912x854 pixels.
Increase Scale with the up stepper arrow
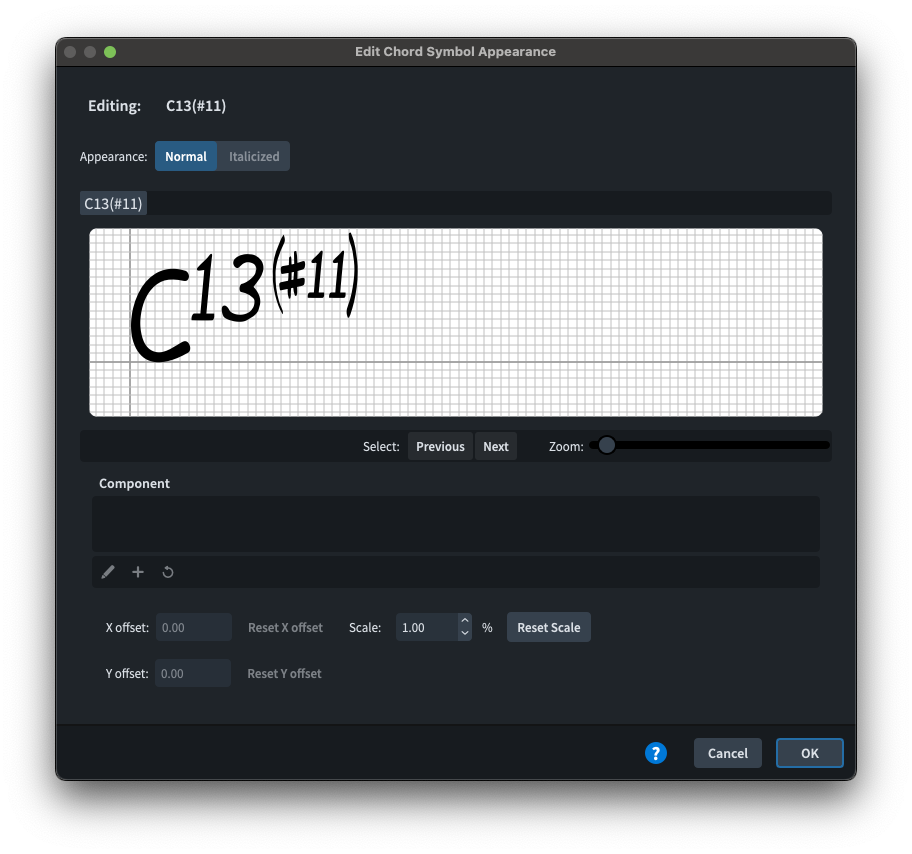465,621
